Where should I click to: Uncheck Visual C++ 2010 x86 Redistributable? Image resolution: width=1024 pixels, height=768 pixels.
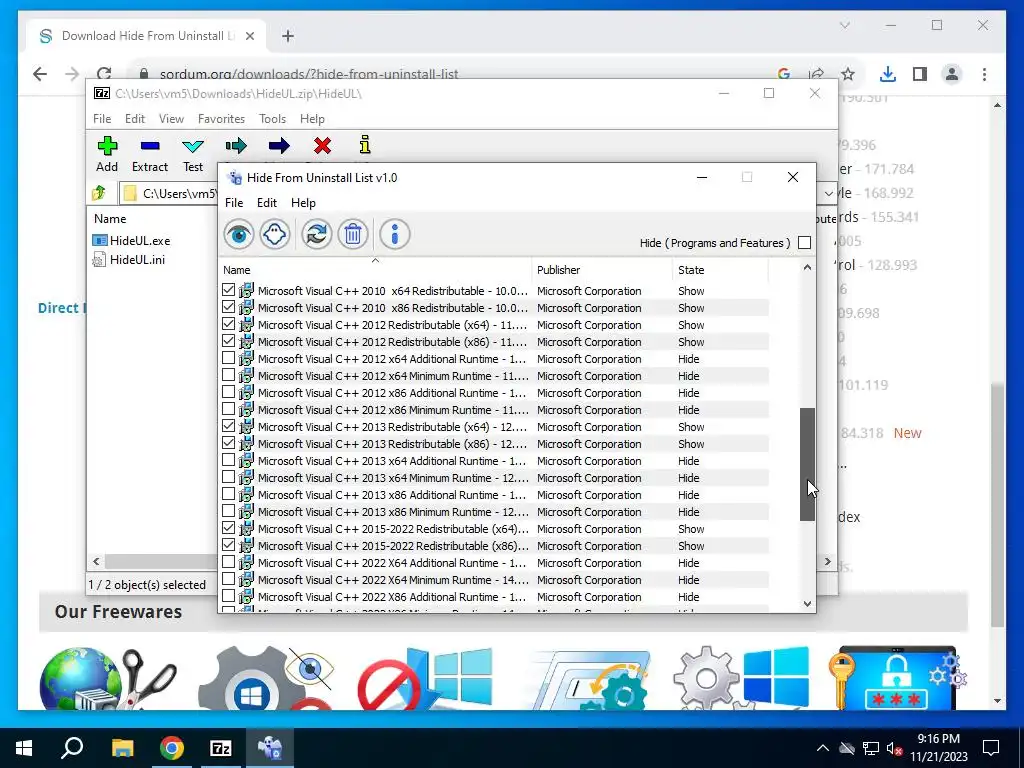coord(228,307)
